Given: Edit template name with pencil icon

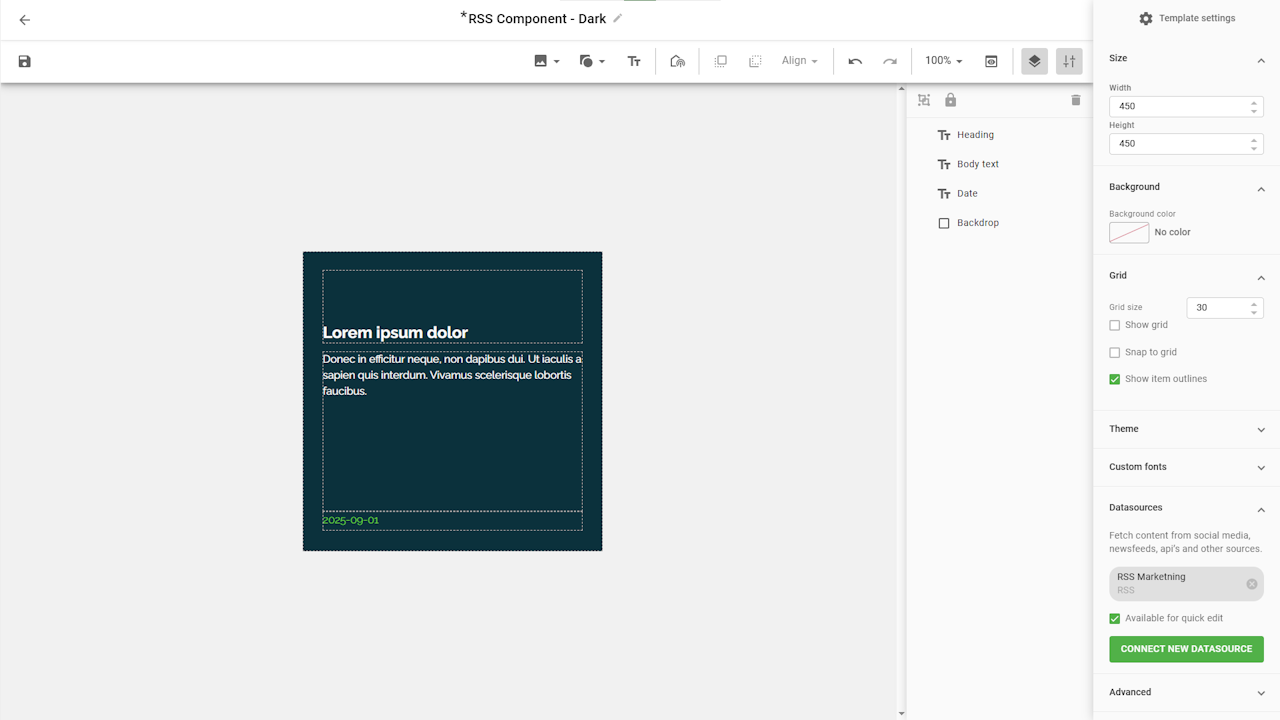Looking at the screenshot, I should 618,18.
